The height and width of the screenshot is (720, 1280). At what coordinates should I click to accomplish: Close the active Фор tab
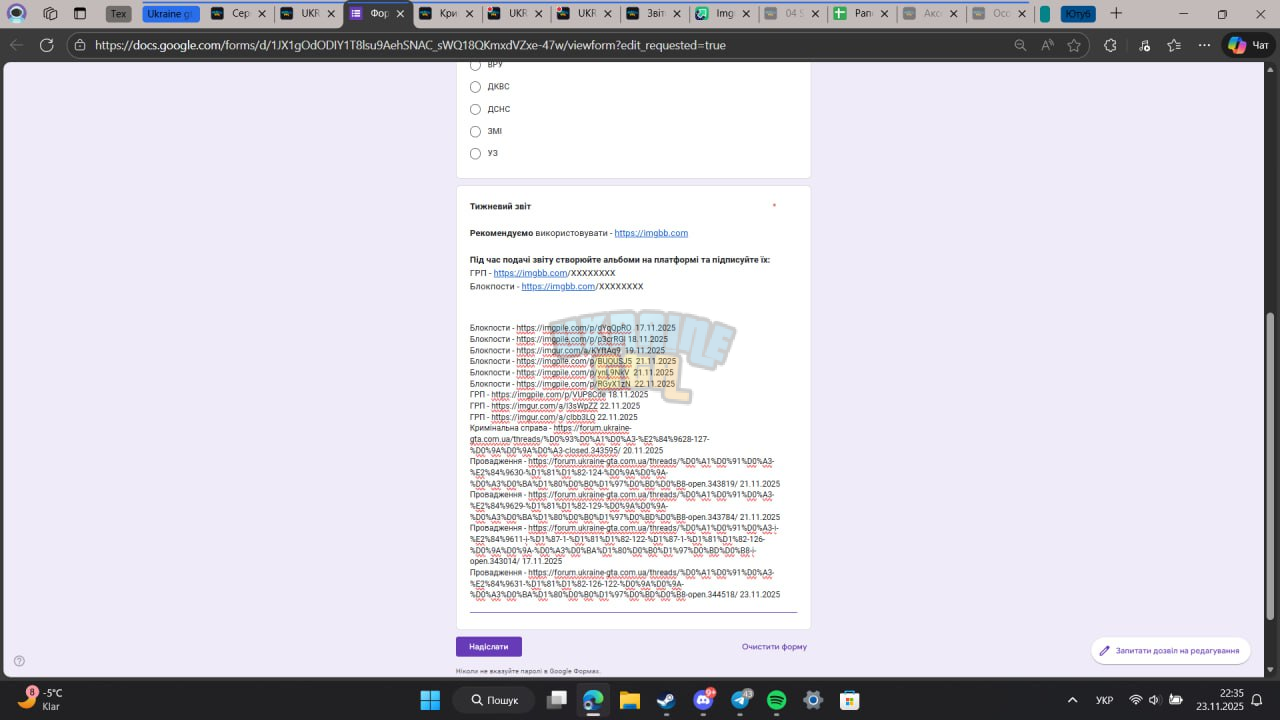[400, 14]
